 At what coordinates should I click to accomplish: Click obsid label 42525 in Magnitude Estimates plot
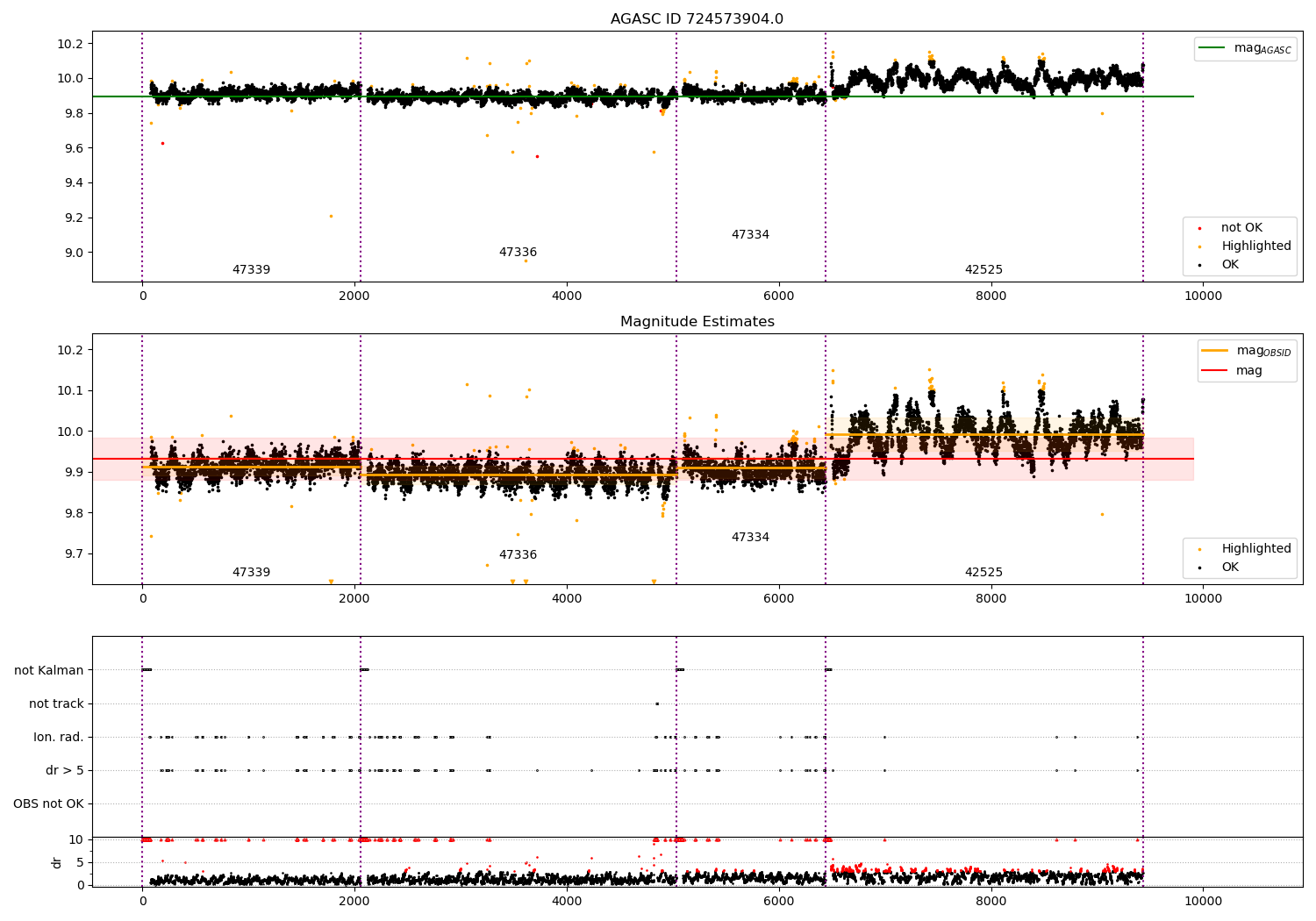coord(983,573)
